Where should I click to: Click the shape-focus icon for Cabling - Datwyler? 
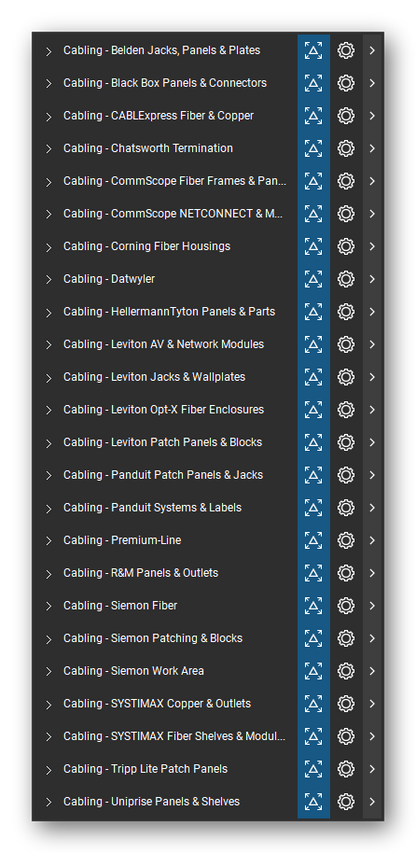click(313, 279)
